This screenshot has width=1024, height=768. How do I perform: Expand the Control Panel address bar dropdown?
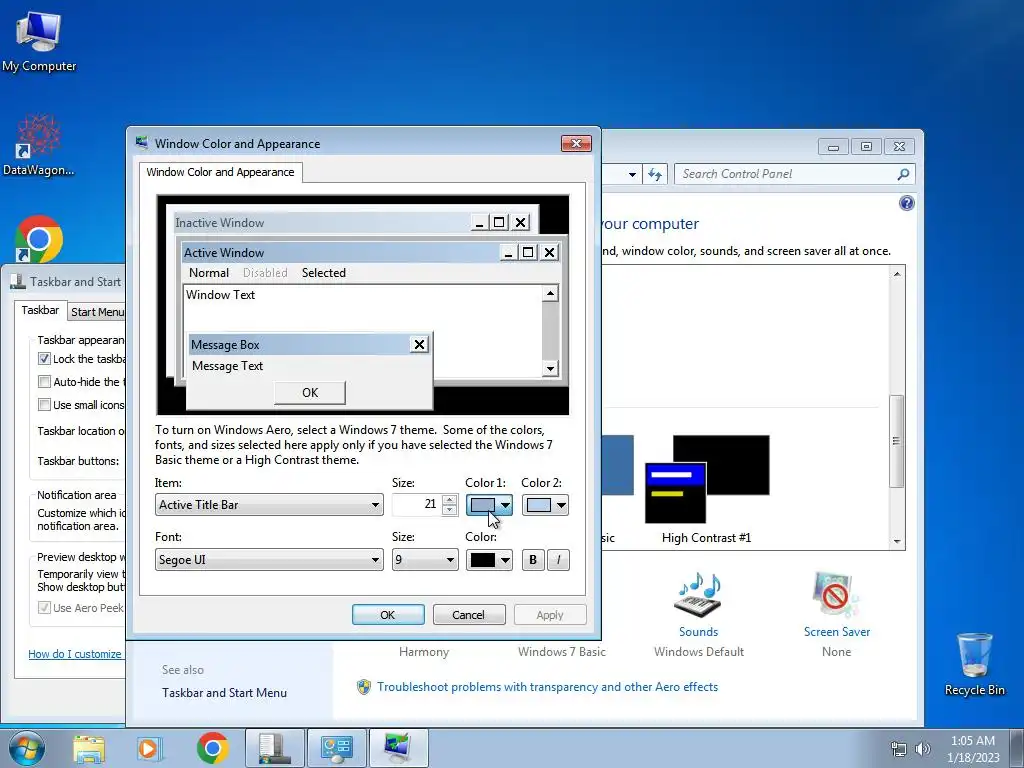point(632,174)
